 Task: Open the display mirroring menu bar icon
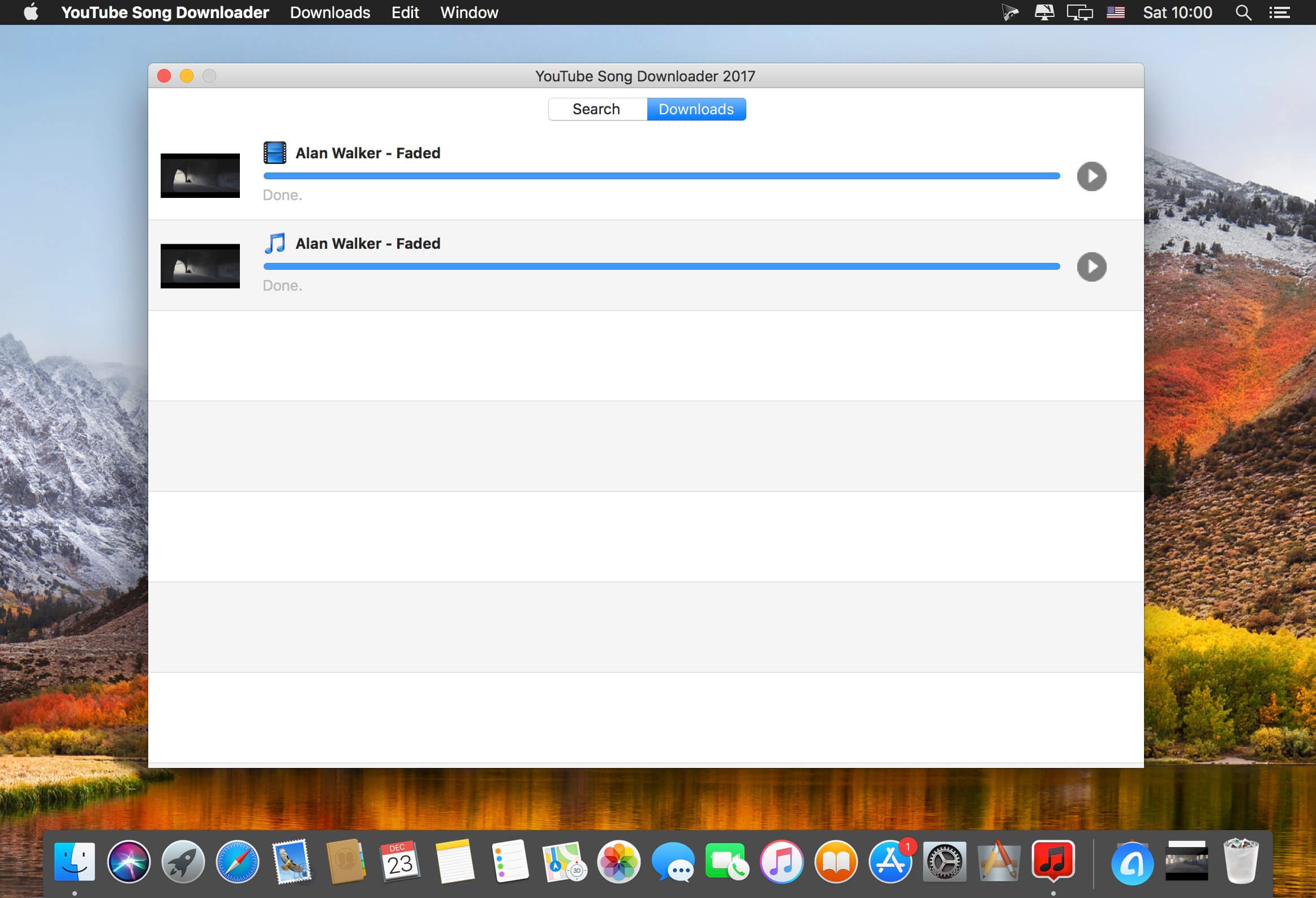tap(1080, 12)
